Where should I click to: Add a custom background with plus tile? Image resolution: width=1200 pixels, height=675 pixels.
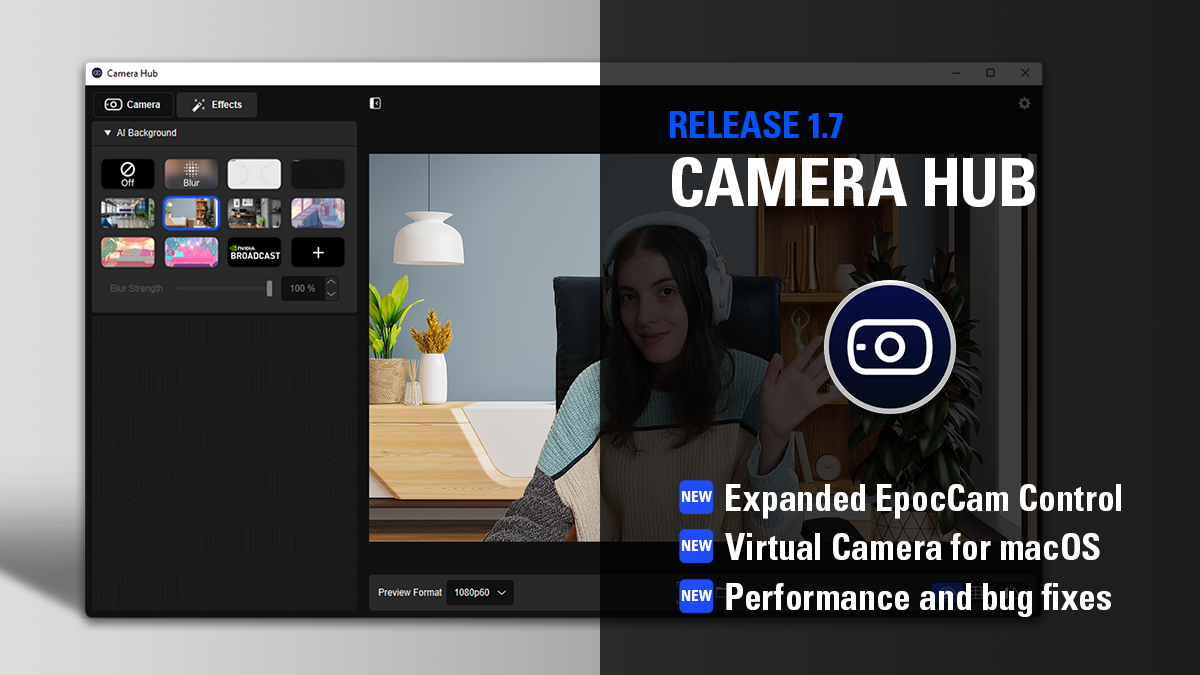tap(318, 252)
